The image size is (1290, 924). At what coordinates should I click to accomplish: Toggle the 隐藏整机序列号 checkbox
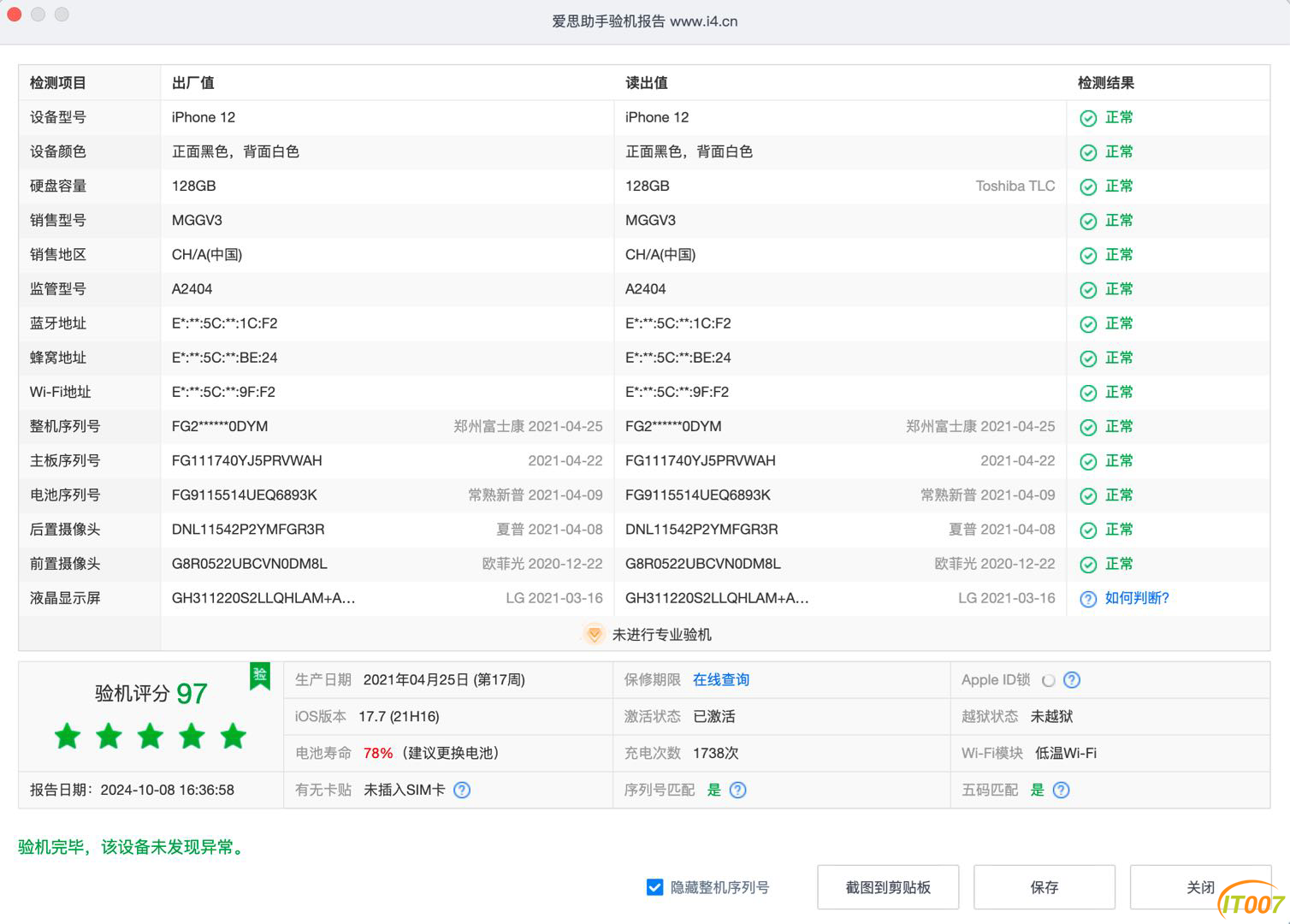(x=654, y=887)
